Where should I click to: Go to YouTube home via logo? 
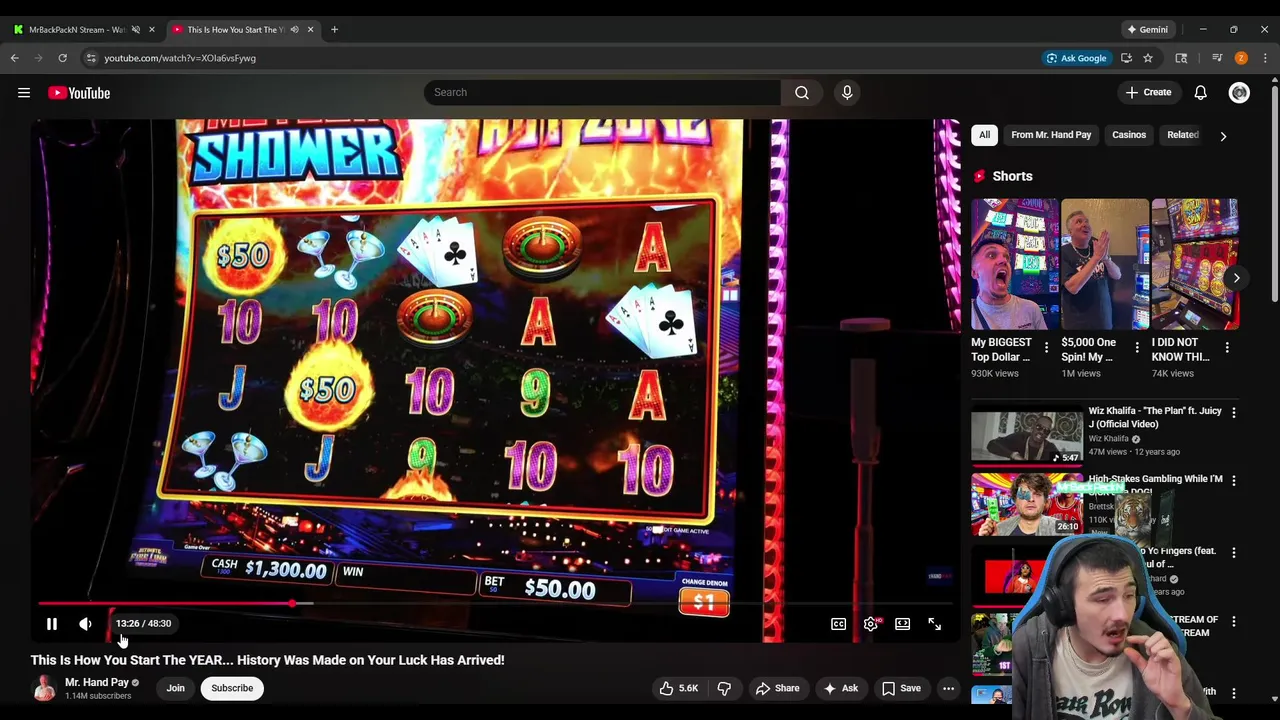coord(79,93)
